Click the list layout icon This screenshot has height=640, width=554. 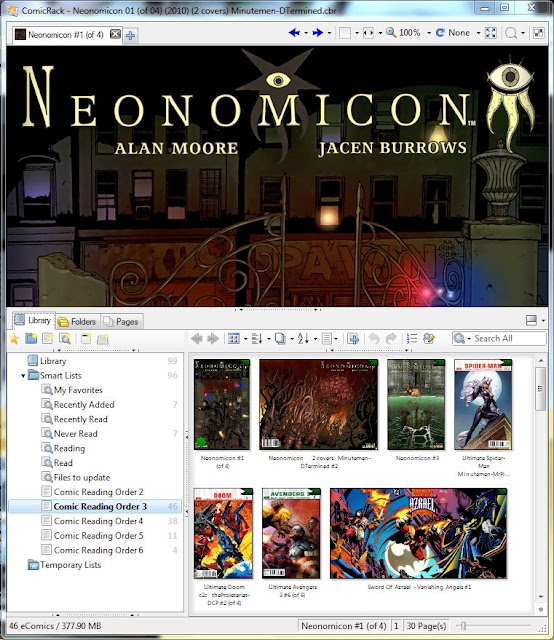[327, 338]
